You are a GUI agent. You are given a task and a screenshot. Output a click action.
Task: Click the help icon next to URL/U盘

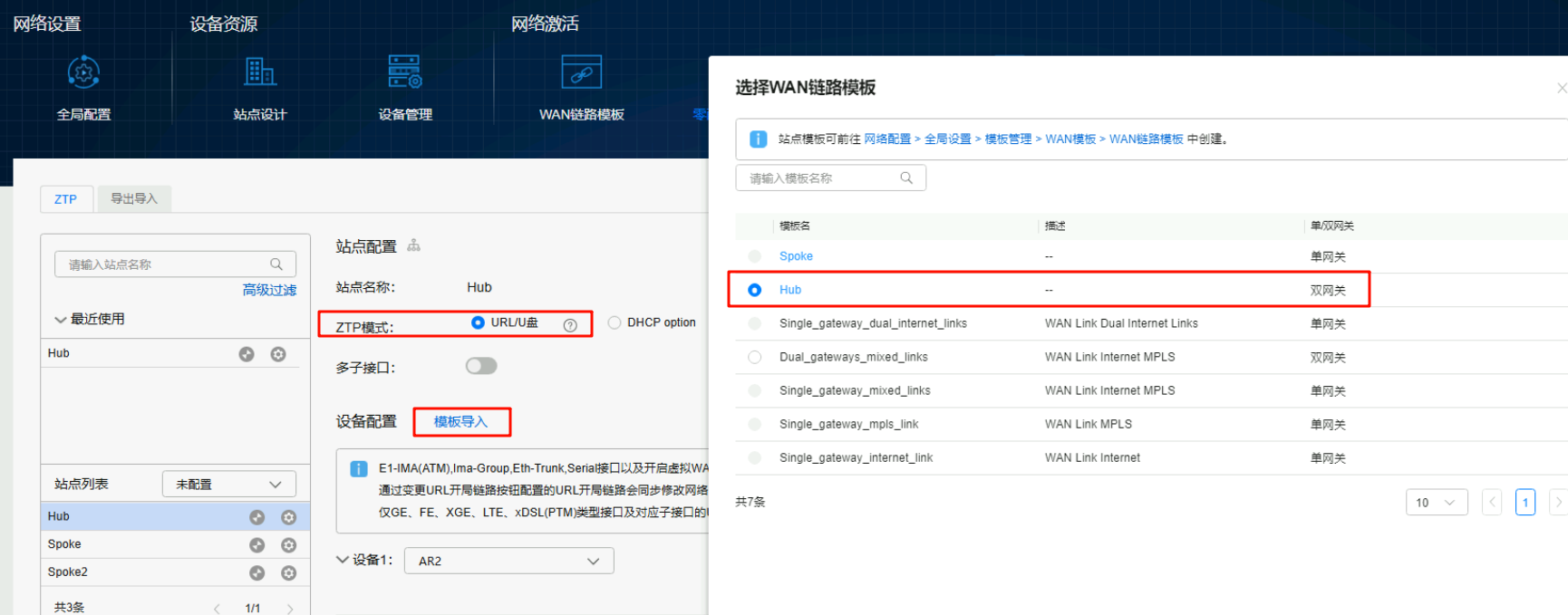[x=570, y=325]
